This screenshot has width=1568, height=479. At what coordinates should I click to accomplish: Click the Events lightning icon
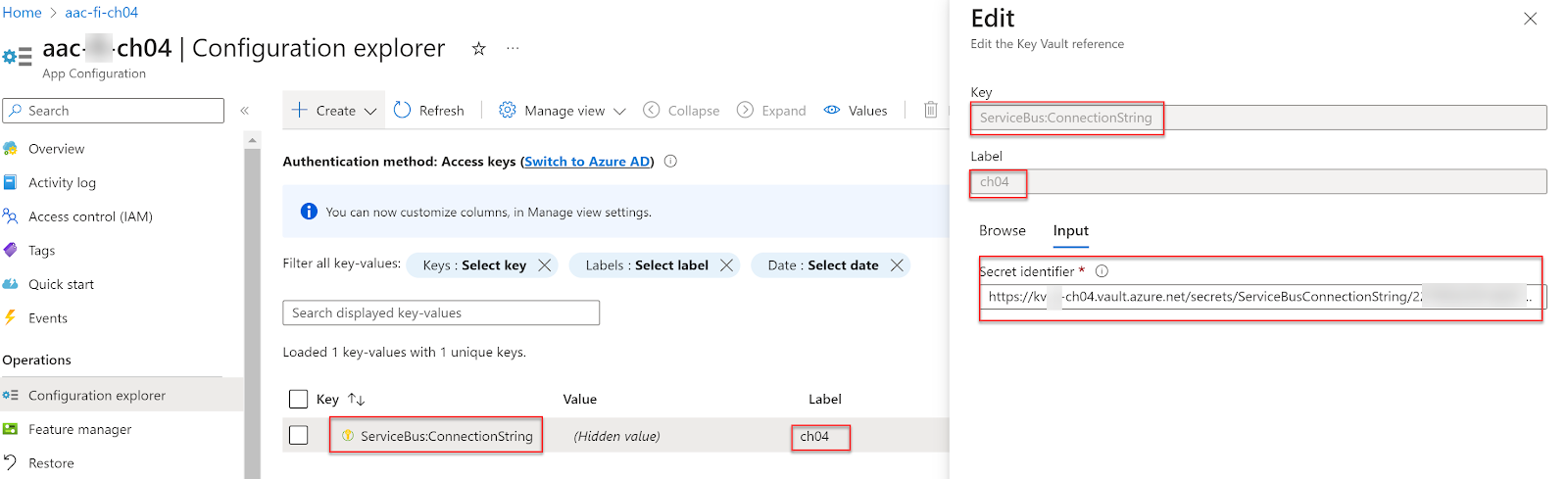pos(10,318)
